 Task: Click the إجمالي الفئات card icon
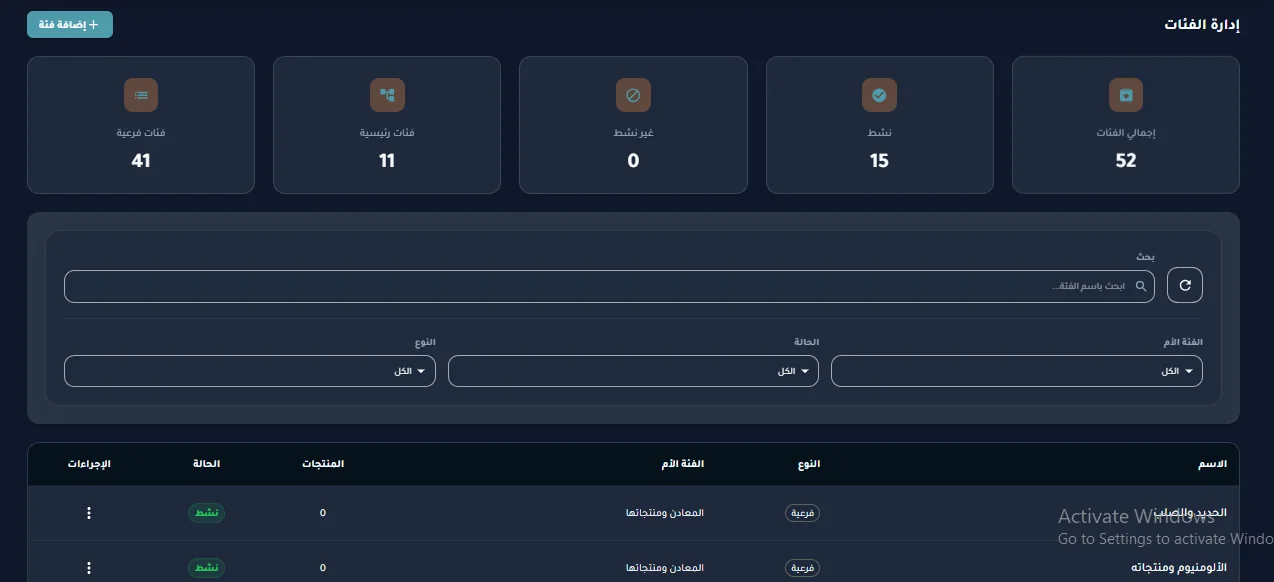pos(1126,95)
